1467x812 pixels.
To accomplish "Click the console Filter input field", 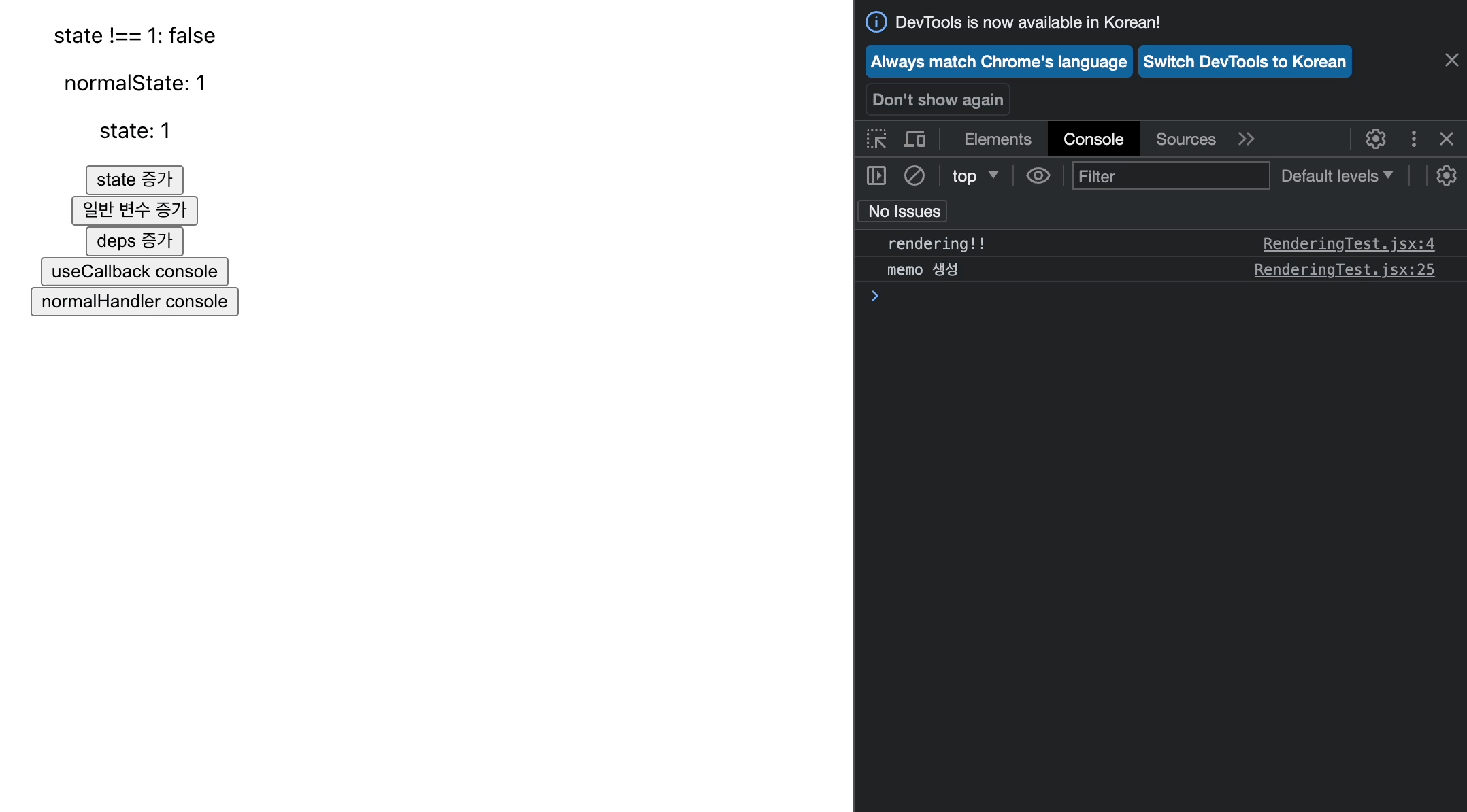I will (x=1170, y=176).
